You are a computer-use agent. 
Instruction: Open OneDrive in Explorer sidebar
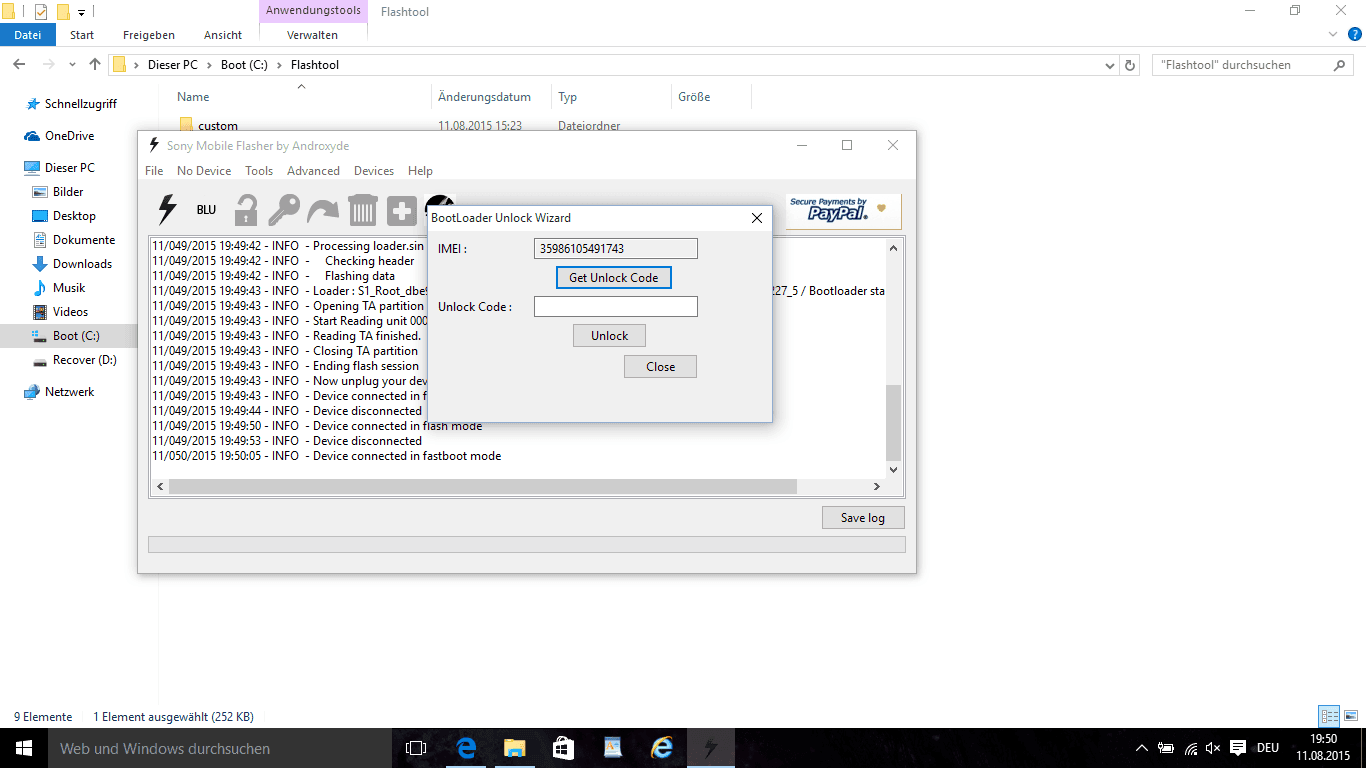pyautogui.click(x=69, y=136)
